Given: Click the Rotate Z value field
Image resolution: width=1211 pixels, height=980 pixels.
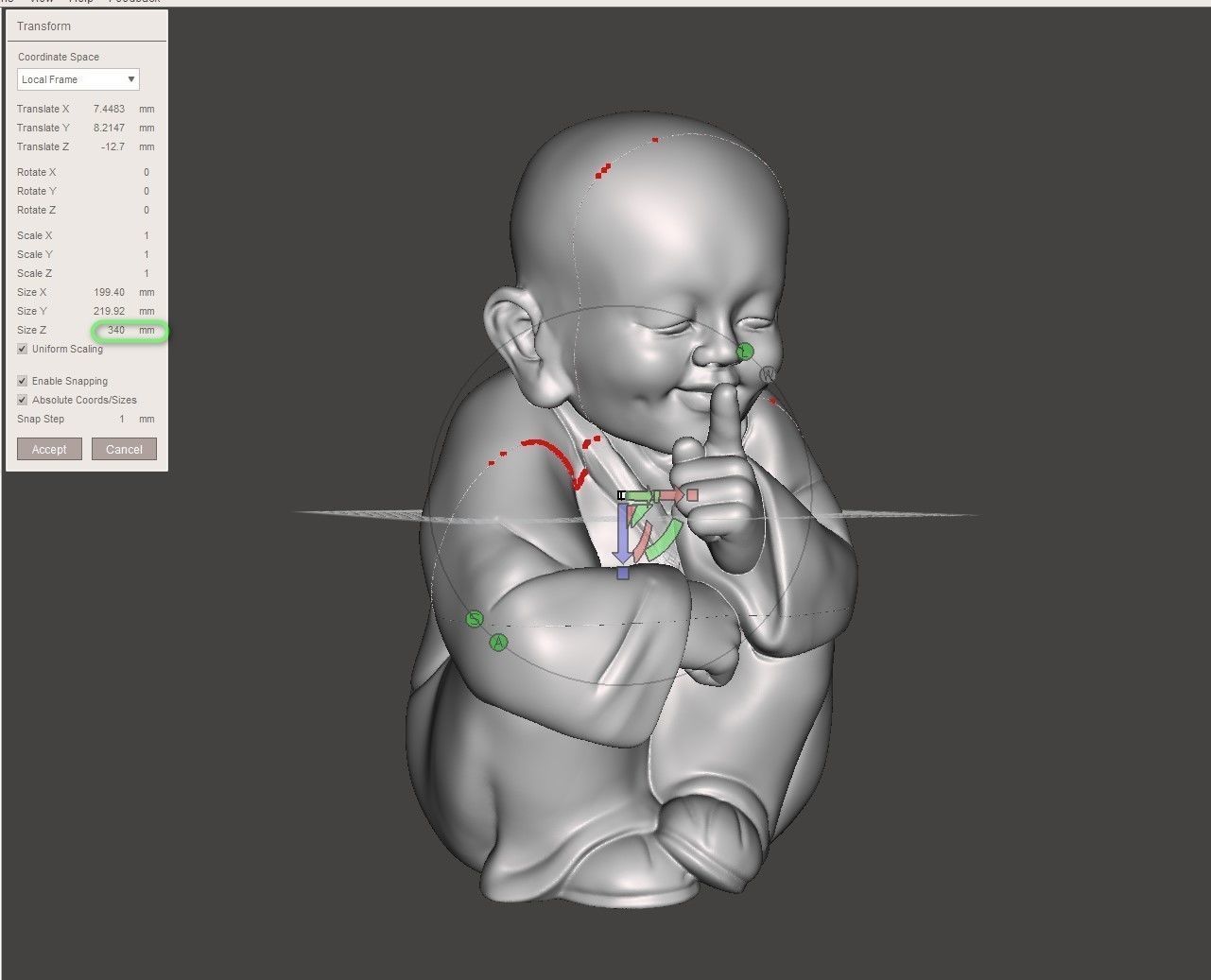Looking at the screenshot, I should point(147,210).
